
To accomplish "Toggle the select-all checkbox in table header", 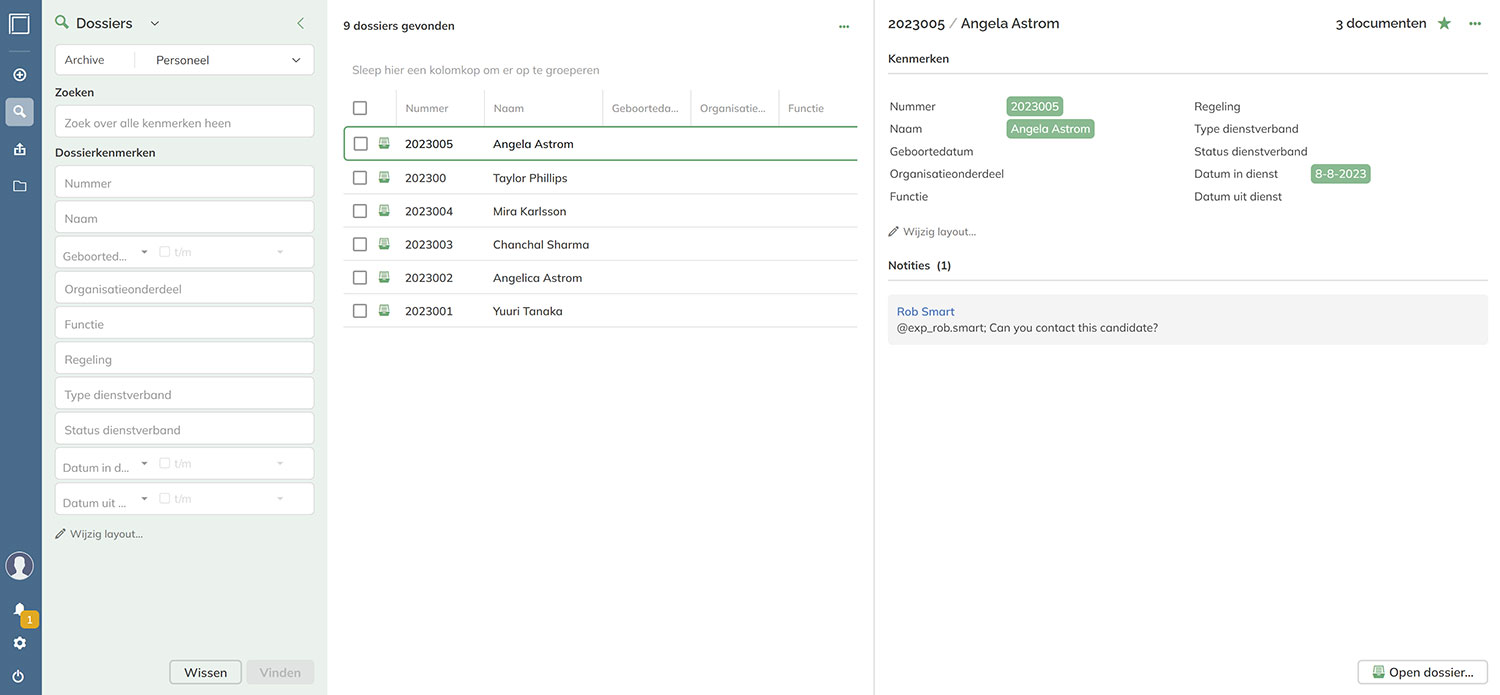I will pyautogui.click(x=360, y=108).
